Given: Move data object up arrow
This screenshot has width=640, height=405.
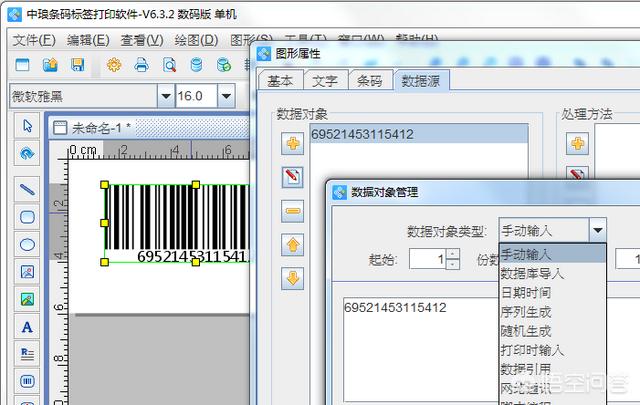Looking at the screenshot, I should coord(293,245).
